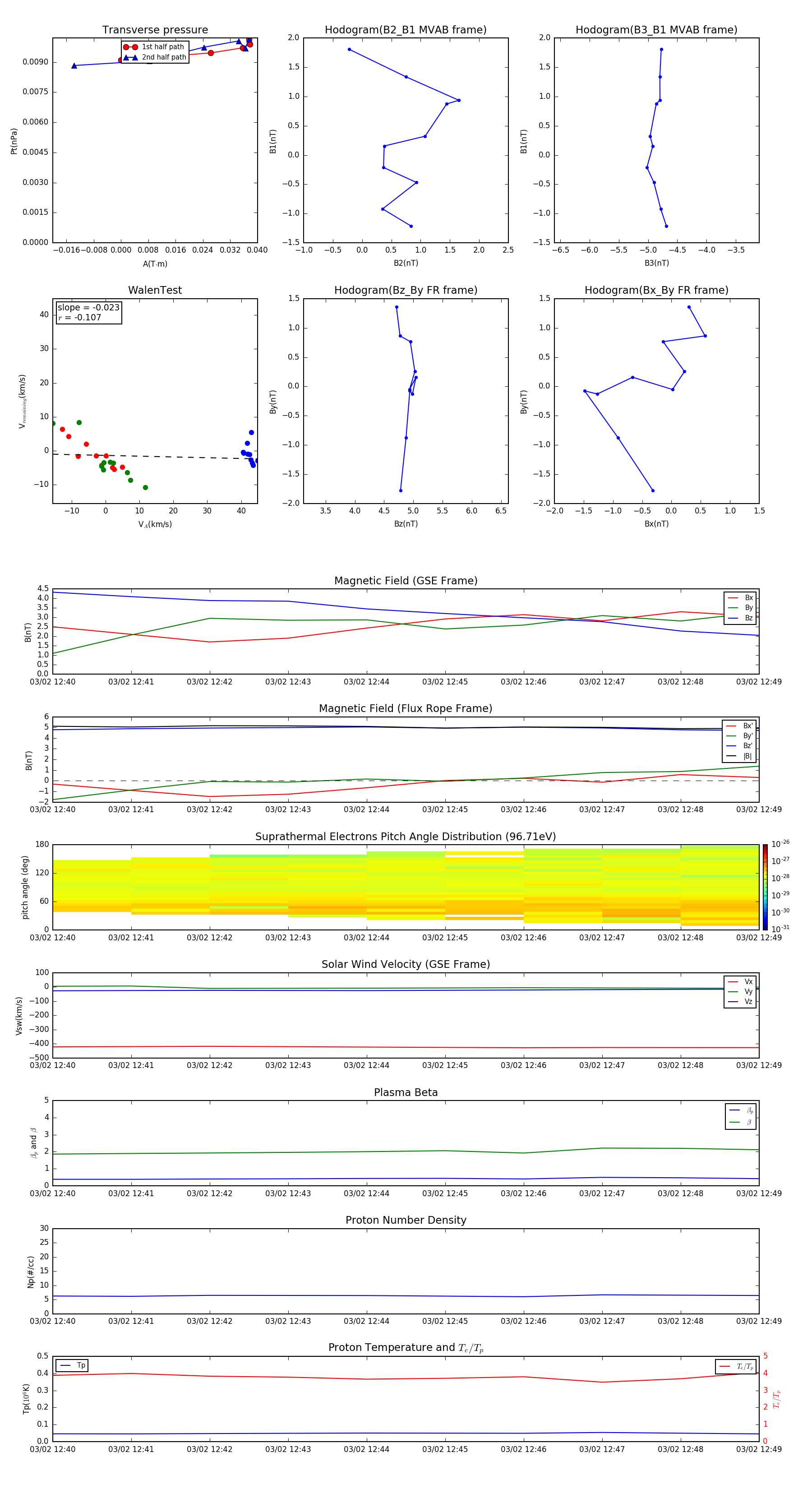Click the 'Solar Wind Velocity (GSE Frame)' title
Image resolution: width=812 pixels, height=1489 pixels.
pyautogui.click(x=406, y=965)
